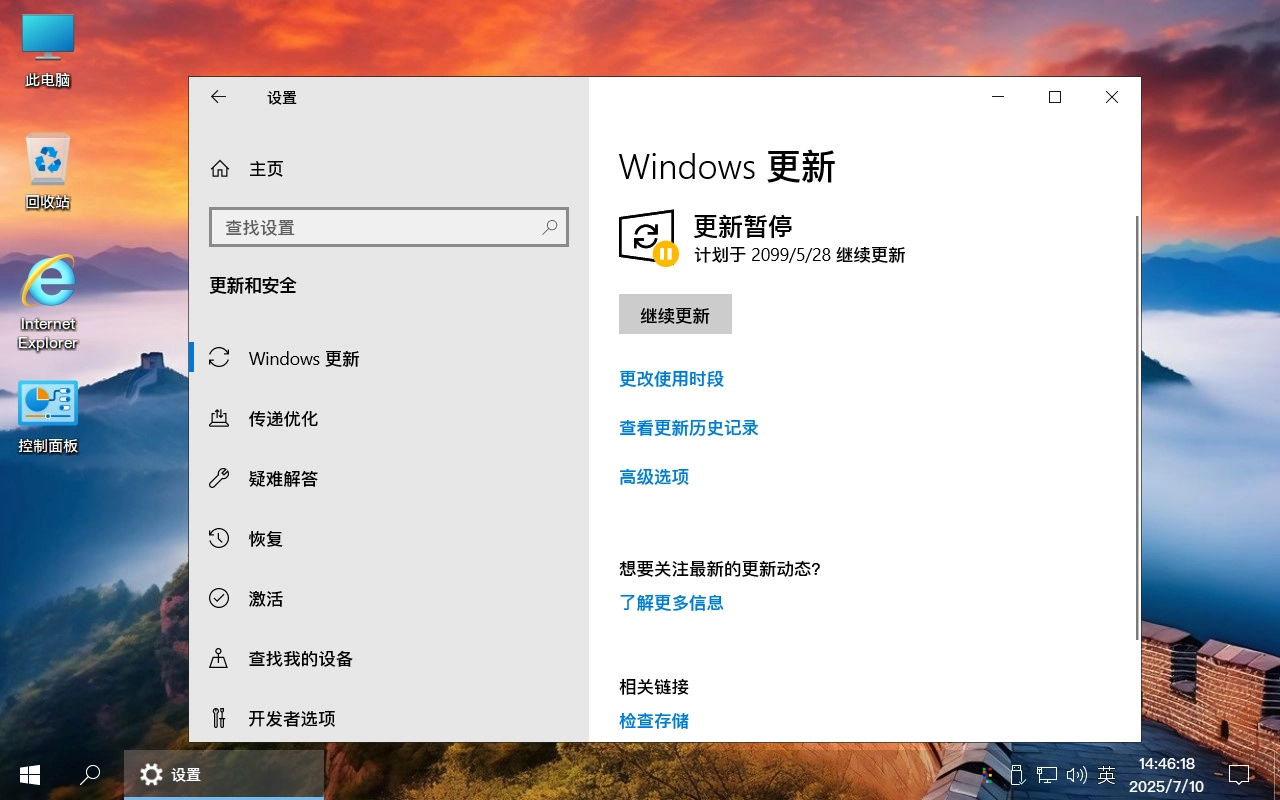Launch Internet Explorer from the desktop

[47, 300]
